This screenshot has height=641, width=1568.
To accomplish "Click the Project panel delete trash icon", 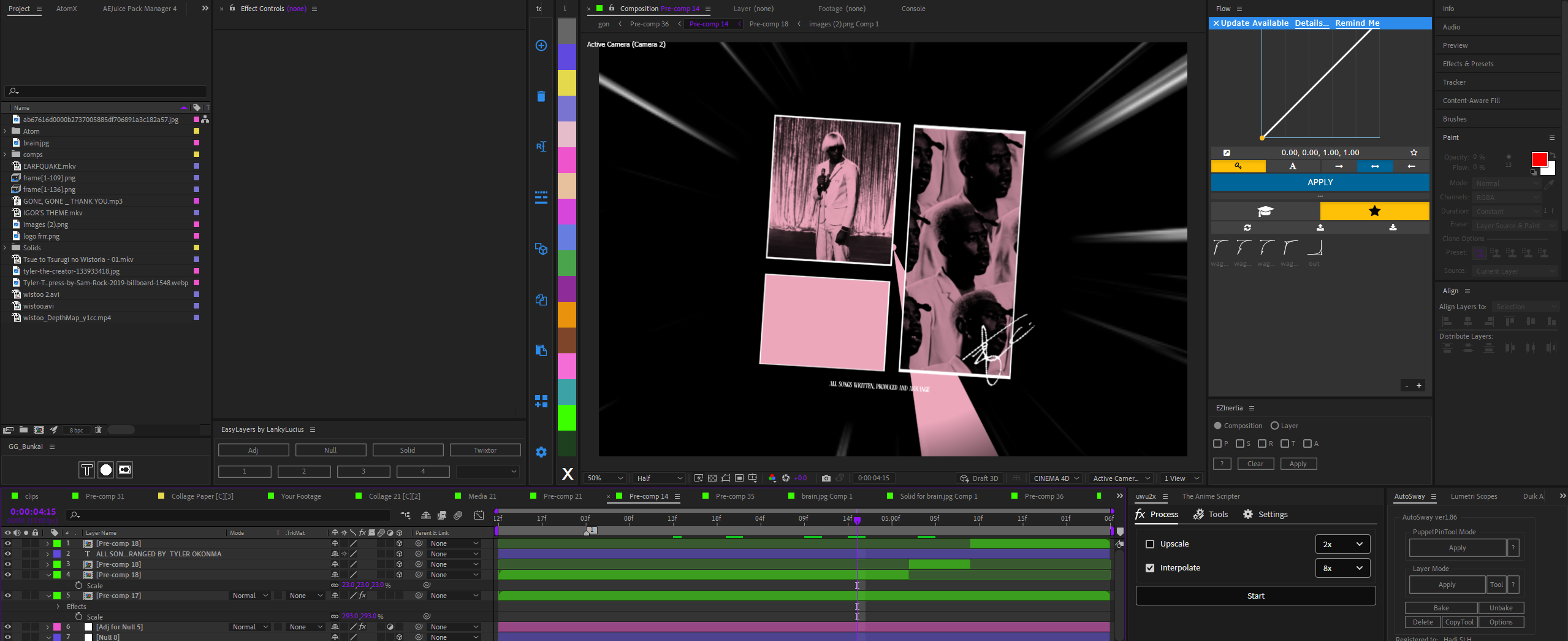I will point(98,430).
